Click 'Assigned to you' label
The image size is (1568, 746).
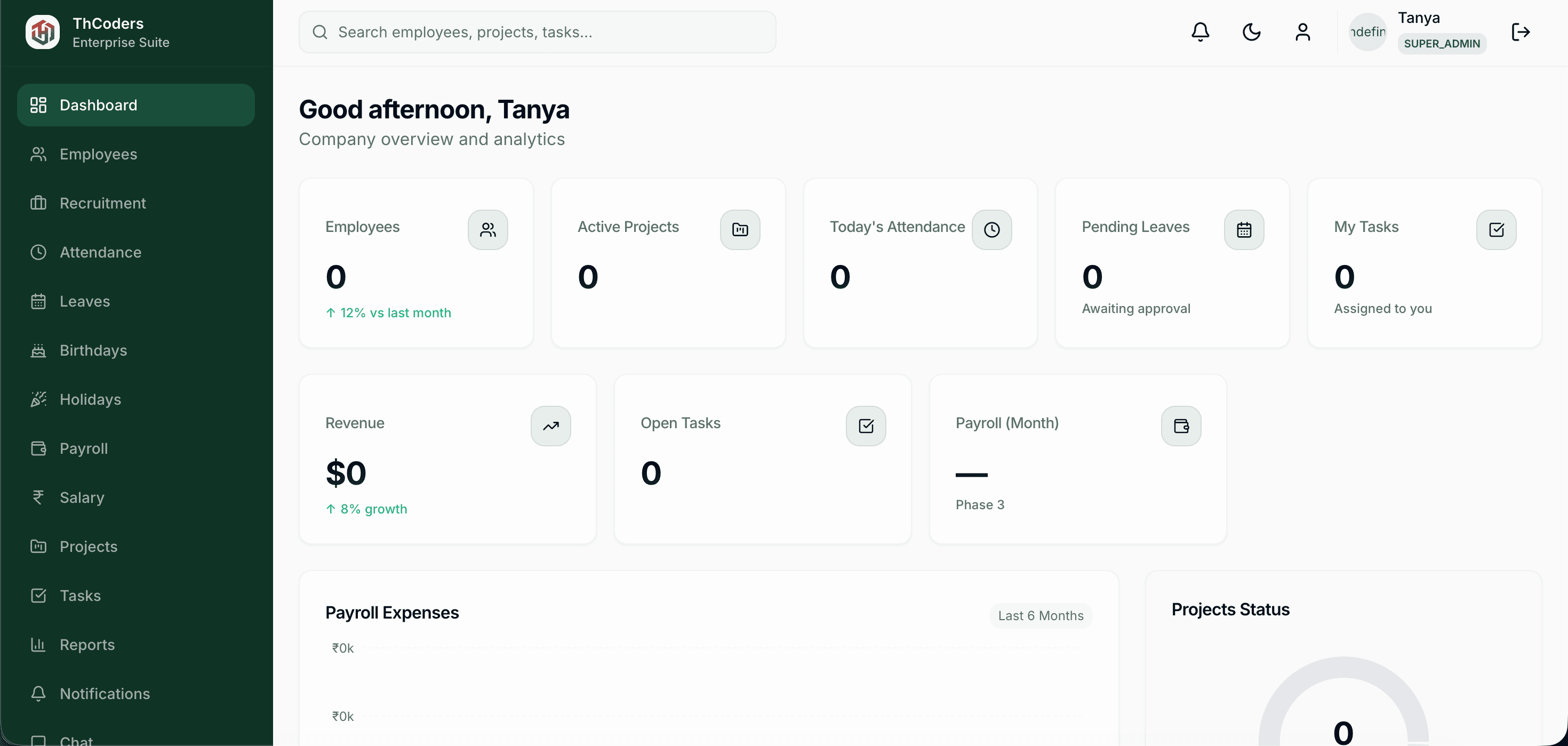point(1383,309)
